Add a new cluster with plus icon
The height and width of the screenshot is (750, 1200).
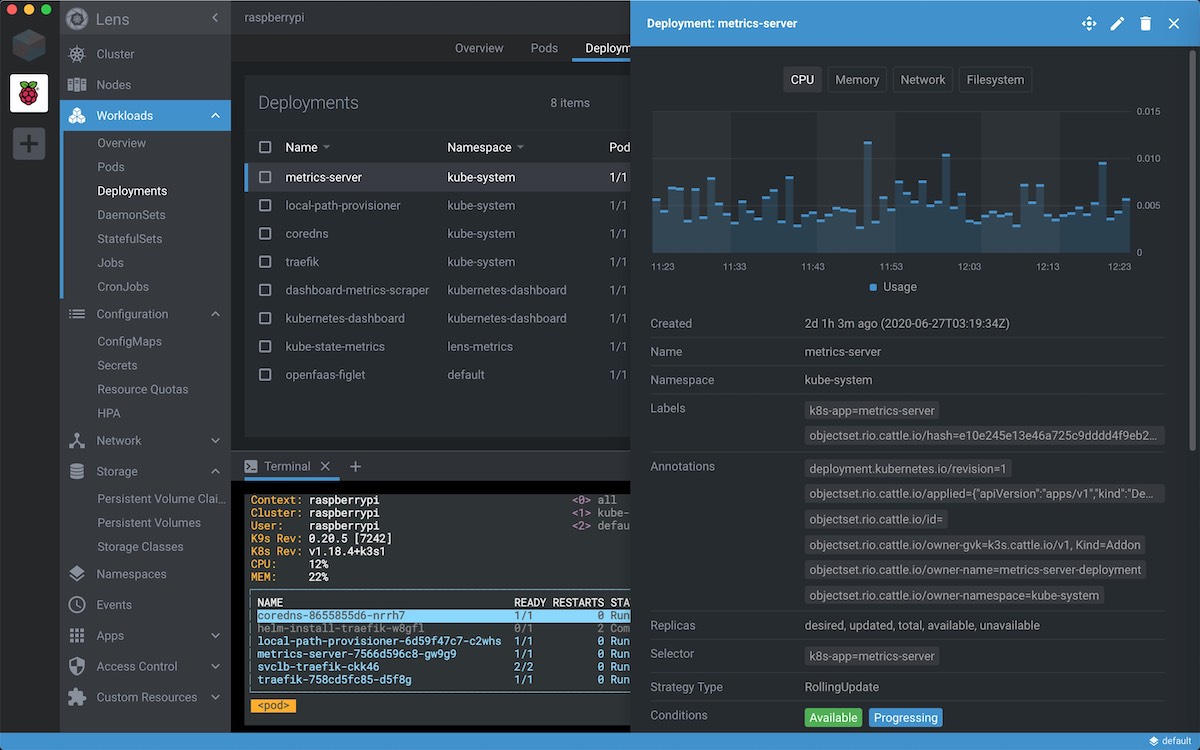tap(29, 144)
